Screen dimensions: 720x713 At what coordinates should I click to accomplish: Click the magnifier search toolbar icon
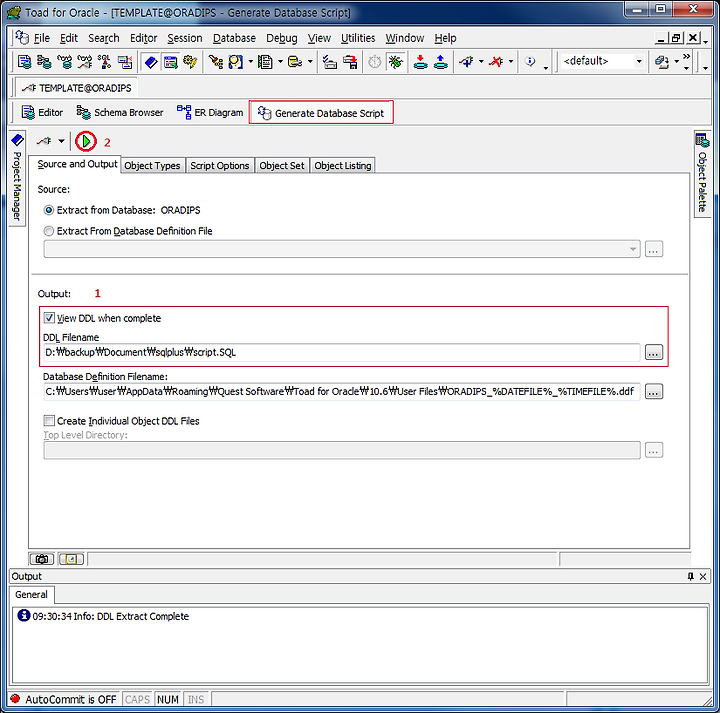click(236, 62)
